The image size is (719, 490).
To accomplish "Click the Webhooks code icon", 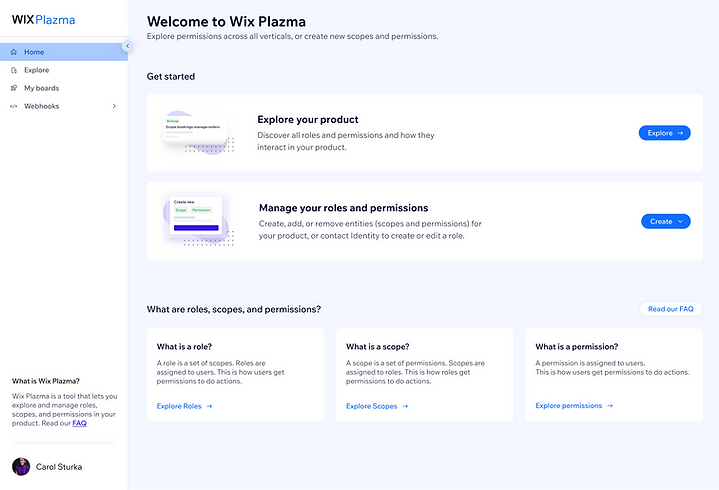I will pos(14,106).
